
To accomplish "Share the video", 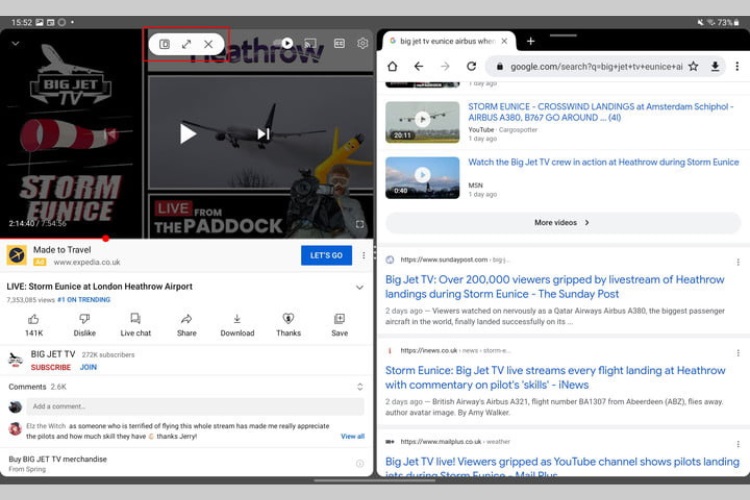I will (x=187, y=325).
